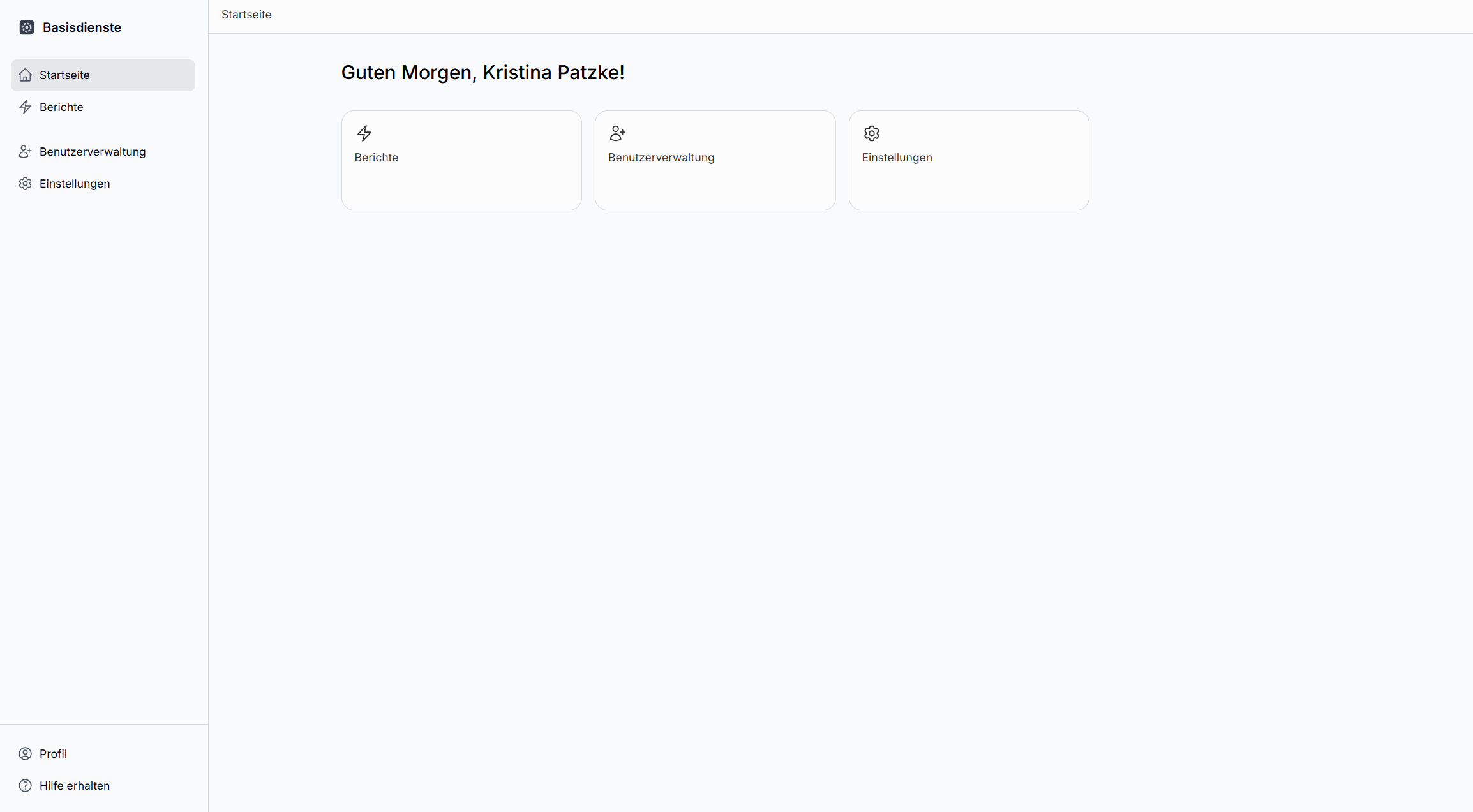Click the Basisdienste logo icon

[26, 27]
